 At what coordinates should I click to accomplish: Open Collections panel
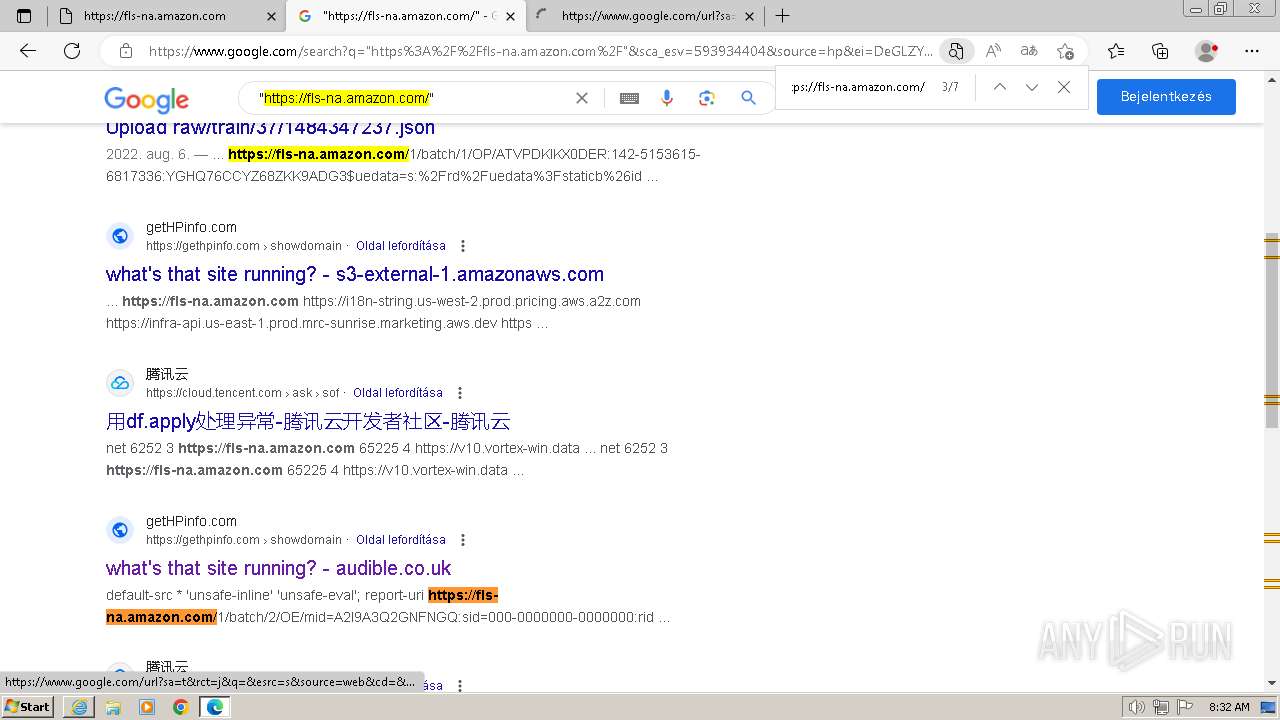pos(1160,51)
